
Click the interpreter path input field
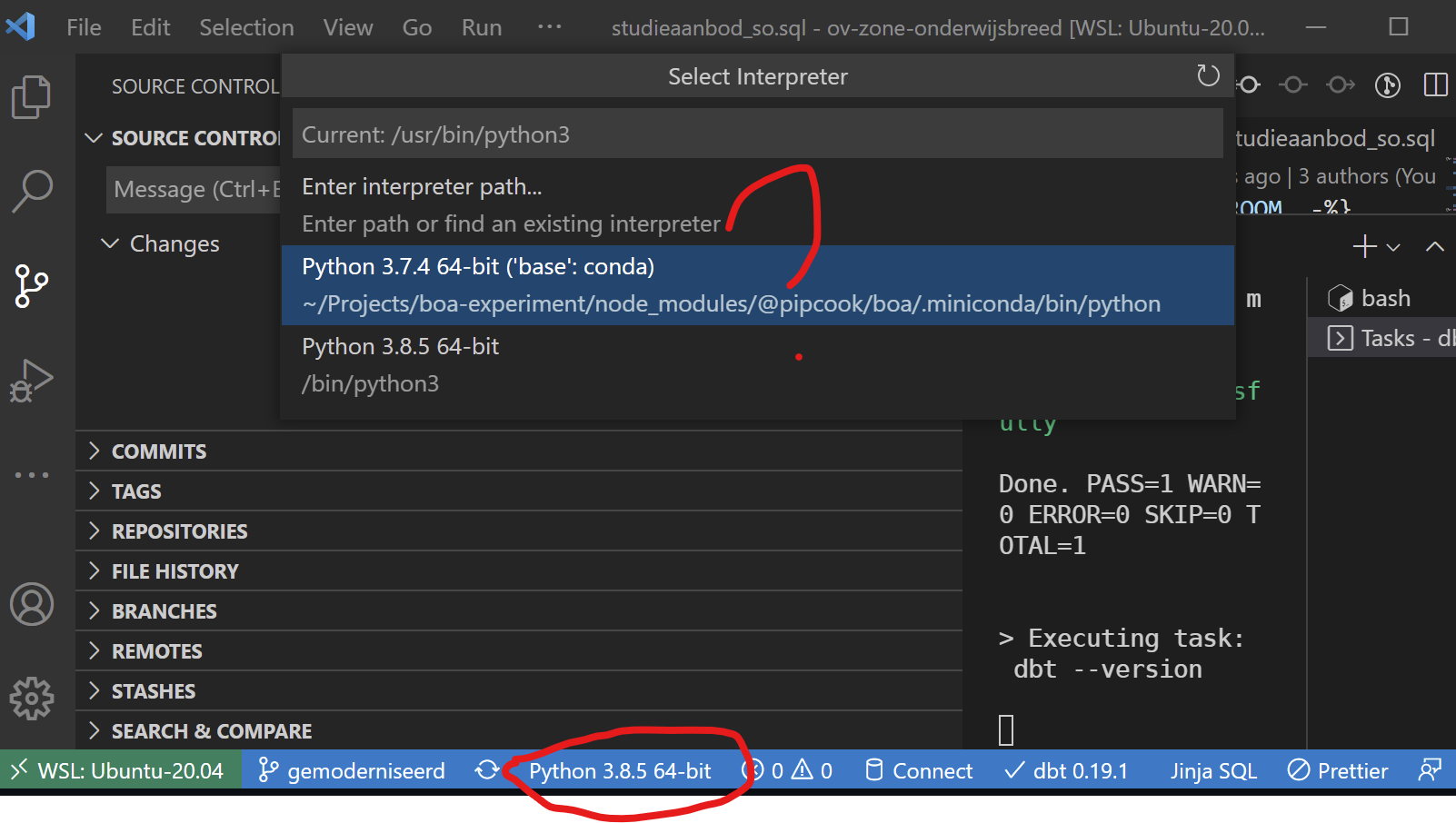(757, 134)
